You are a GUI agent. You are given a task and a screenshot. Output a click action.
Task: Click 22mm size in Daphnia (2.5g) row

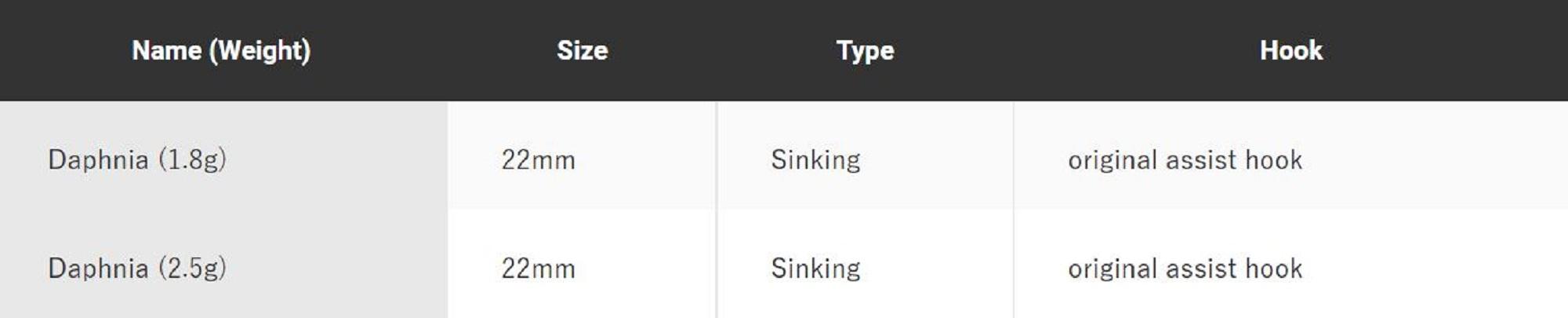[539, 268]
